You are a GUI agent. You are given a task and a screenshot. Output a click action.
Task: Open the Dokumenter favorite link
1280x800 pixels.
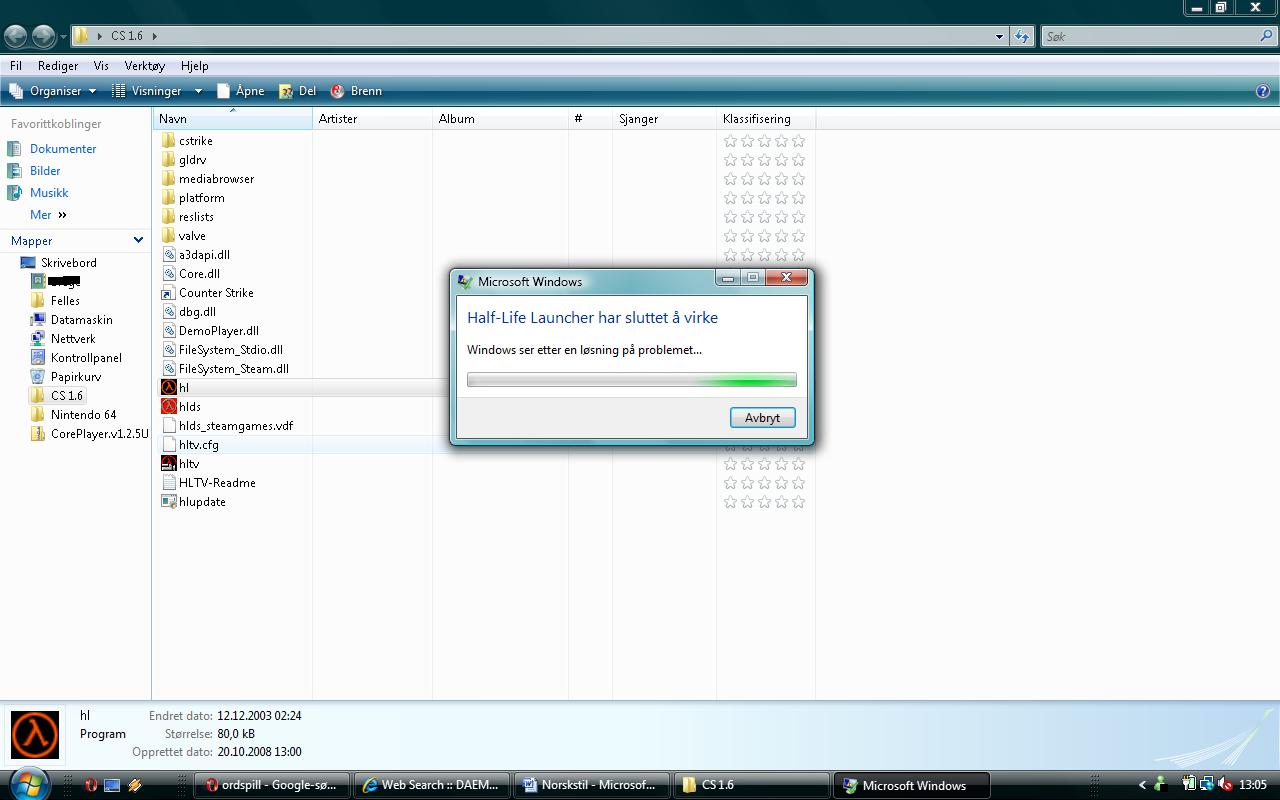point(63,149)
